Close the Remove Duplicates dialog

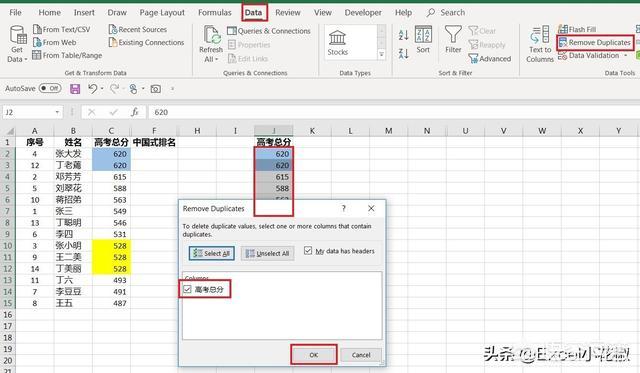[x=371, y=208]
